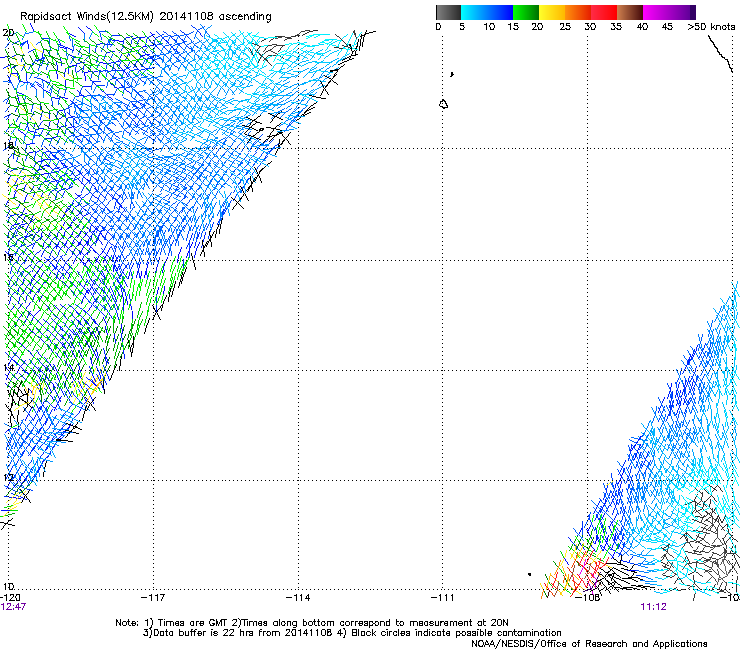
Task: Select the red 30-35 knots legend swatch
Action: click(604, 12)
